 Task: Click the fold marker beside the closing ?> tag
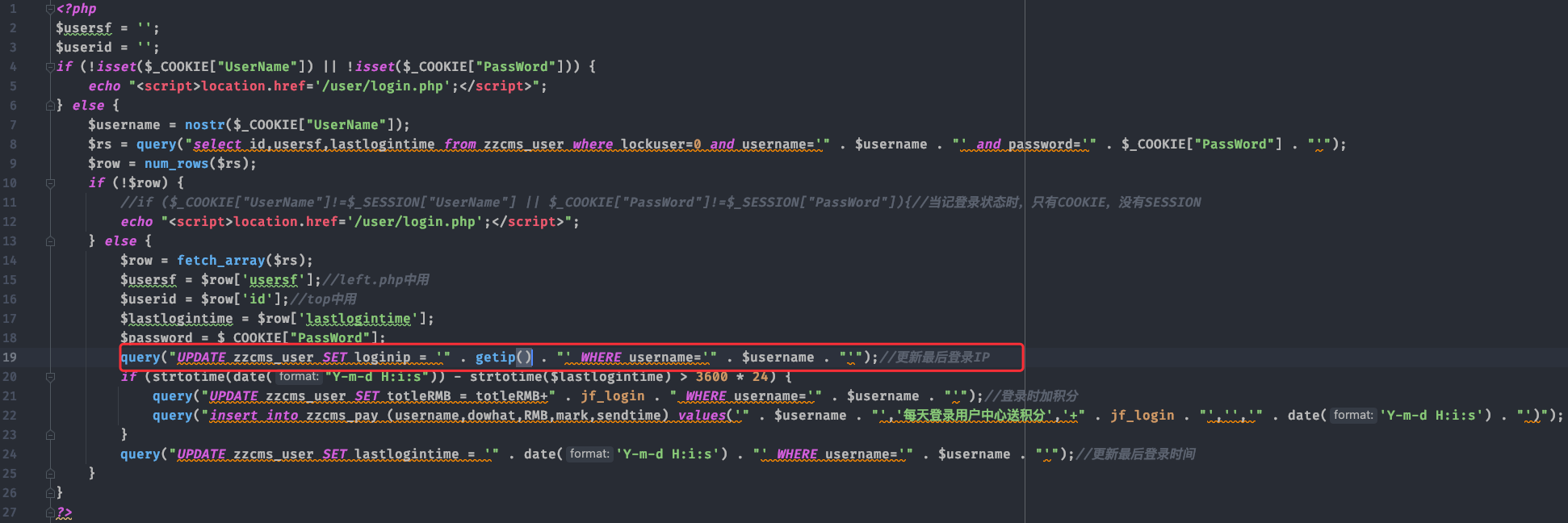(50, 513)
